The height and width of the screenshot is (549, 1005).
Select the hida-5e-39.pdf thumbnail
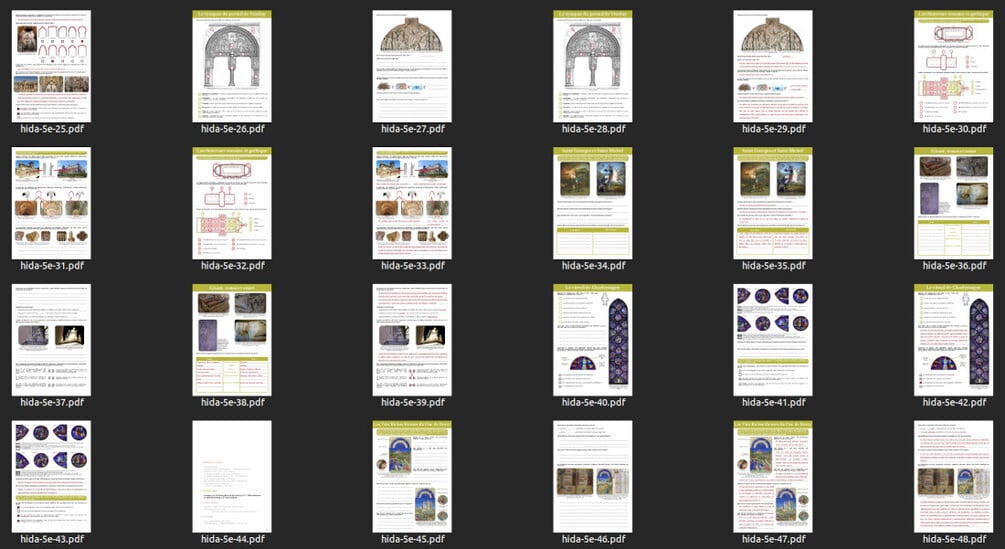coord(412,340)
